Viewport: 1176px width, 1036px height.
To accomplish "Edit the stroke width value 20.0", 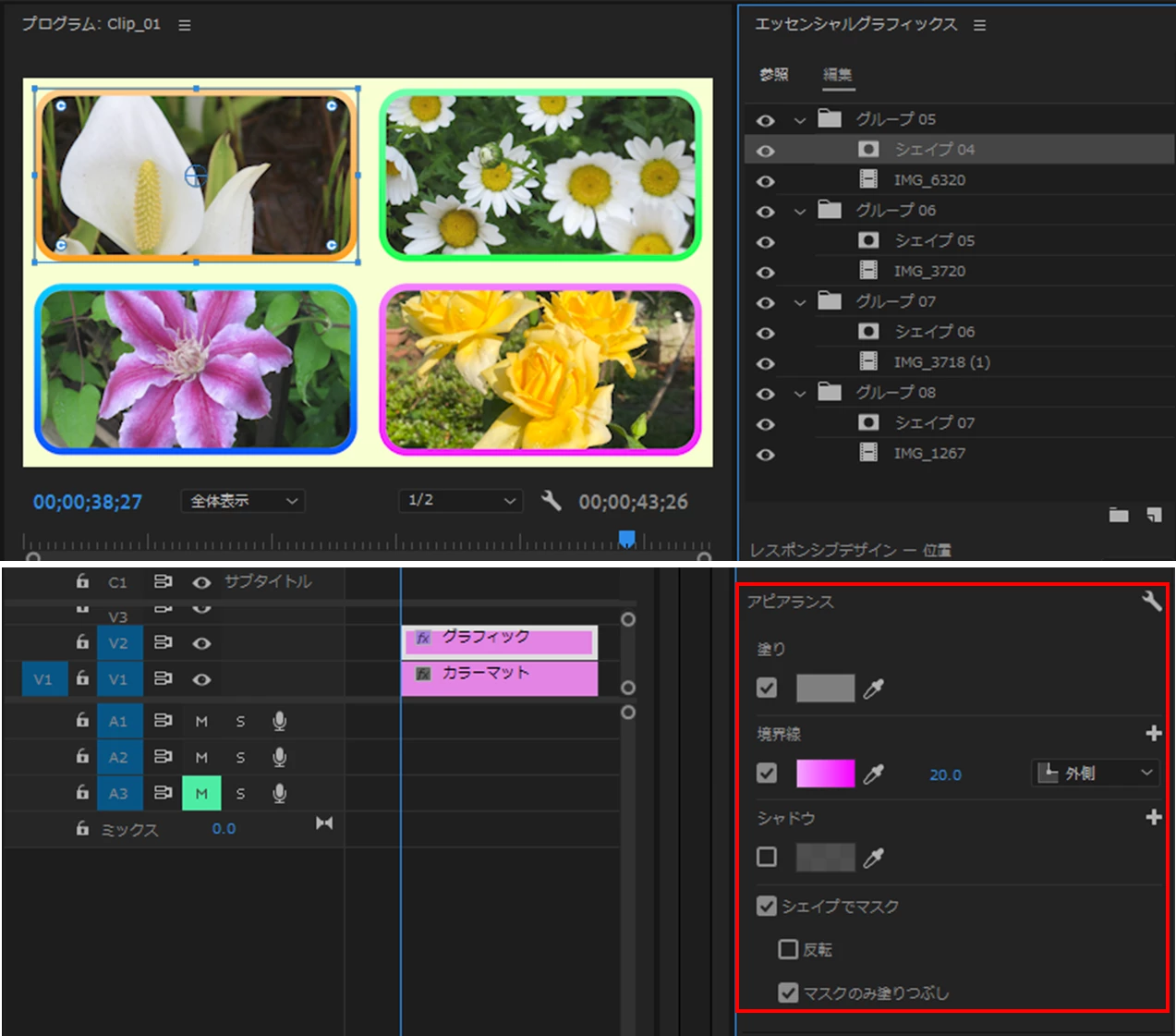I will (x=945, y=774).
